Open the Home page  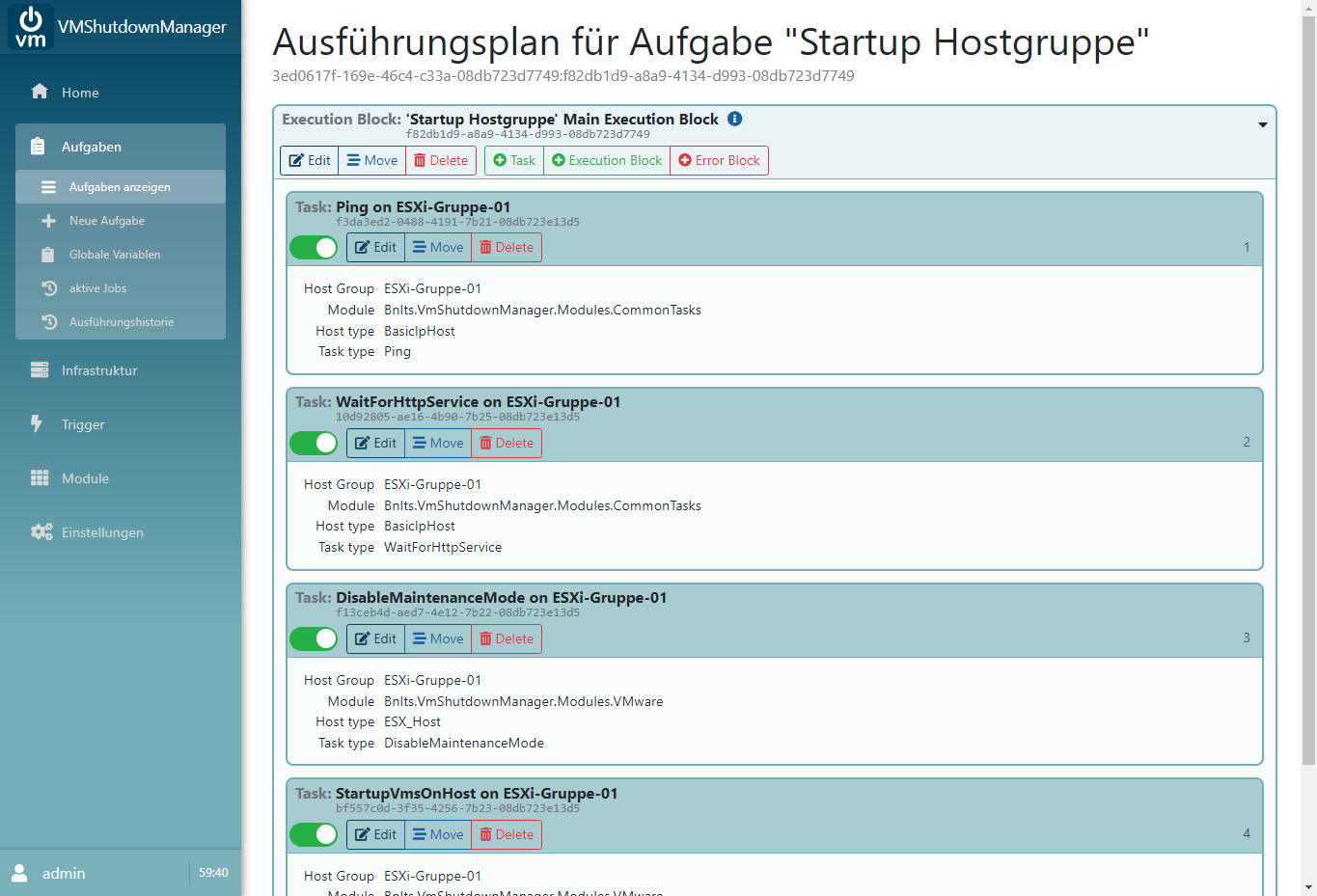click(121, 93)
